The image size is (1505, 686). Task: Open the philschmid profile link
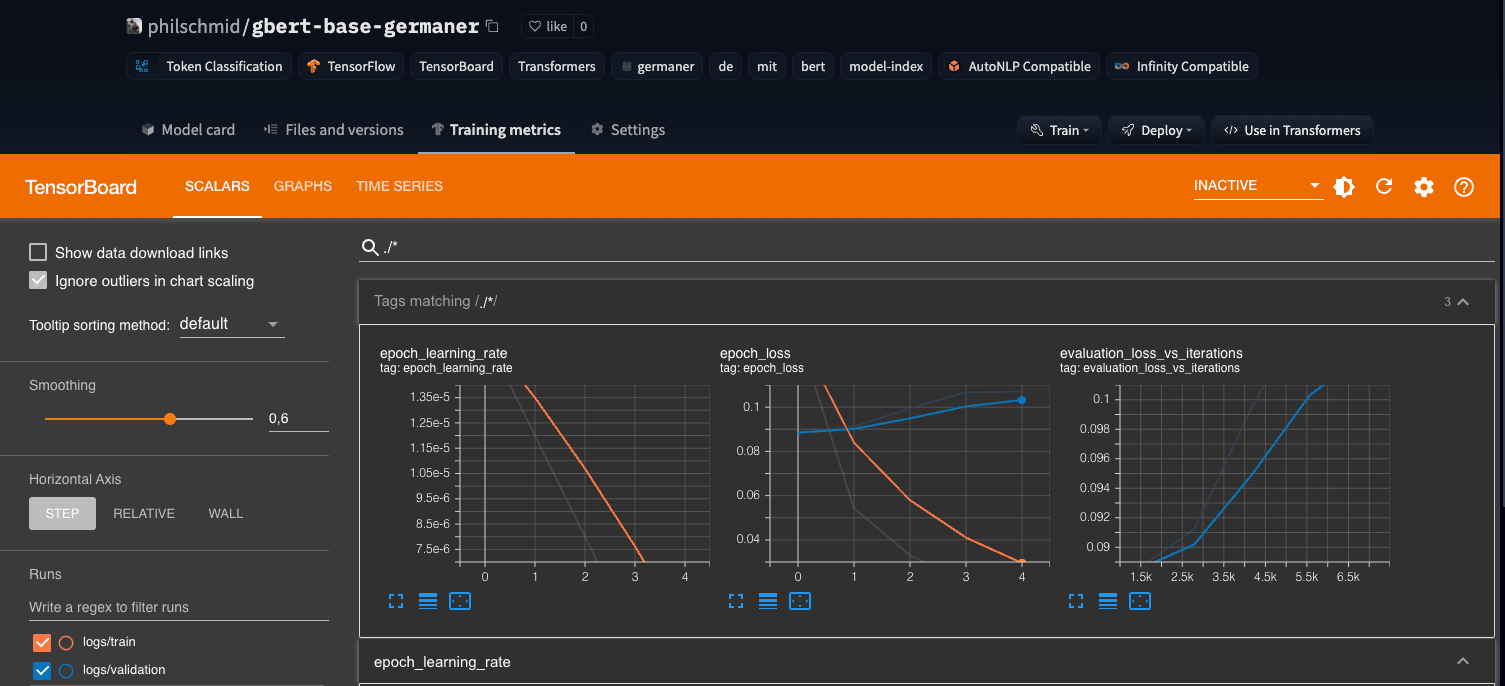pyautogui.click(x=194, y=27)
